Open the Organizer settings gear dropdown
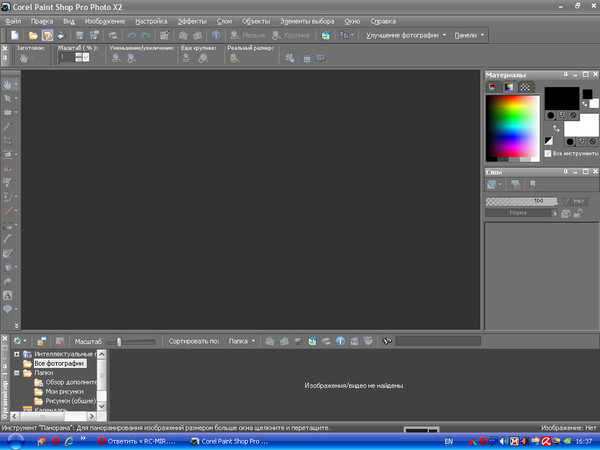Image resolution: width=600 pixels, height=450 pixels. pyautogui.click(x=20, y=341)
